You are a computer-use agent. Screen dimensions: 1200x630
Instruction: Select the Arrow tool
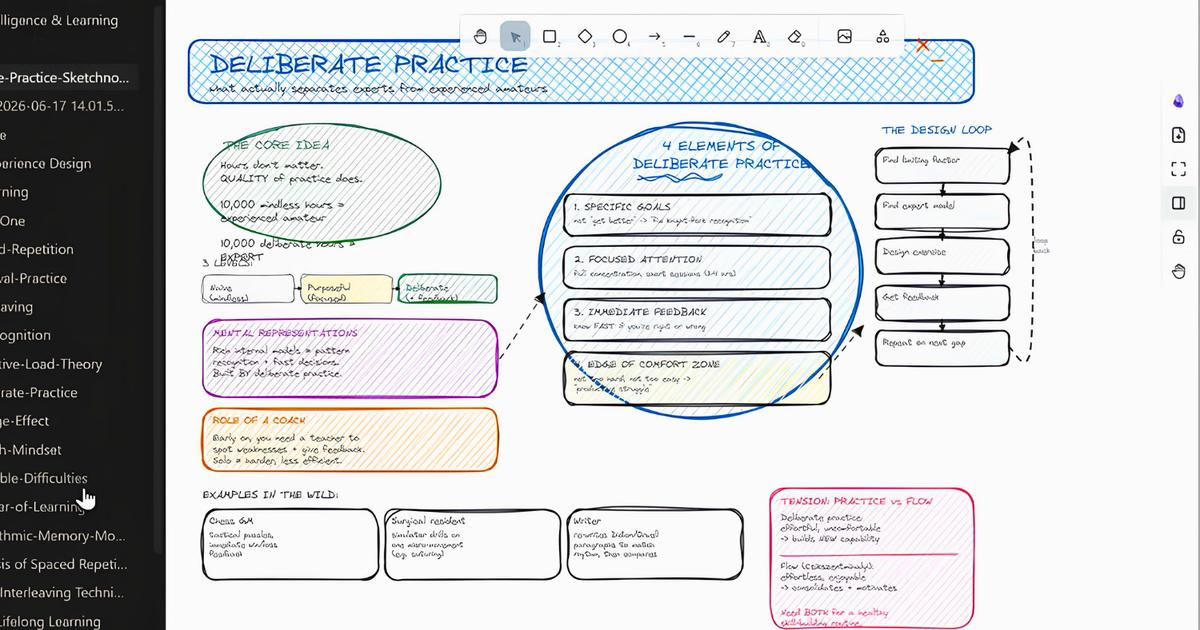coord(655,37)
